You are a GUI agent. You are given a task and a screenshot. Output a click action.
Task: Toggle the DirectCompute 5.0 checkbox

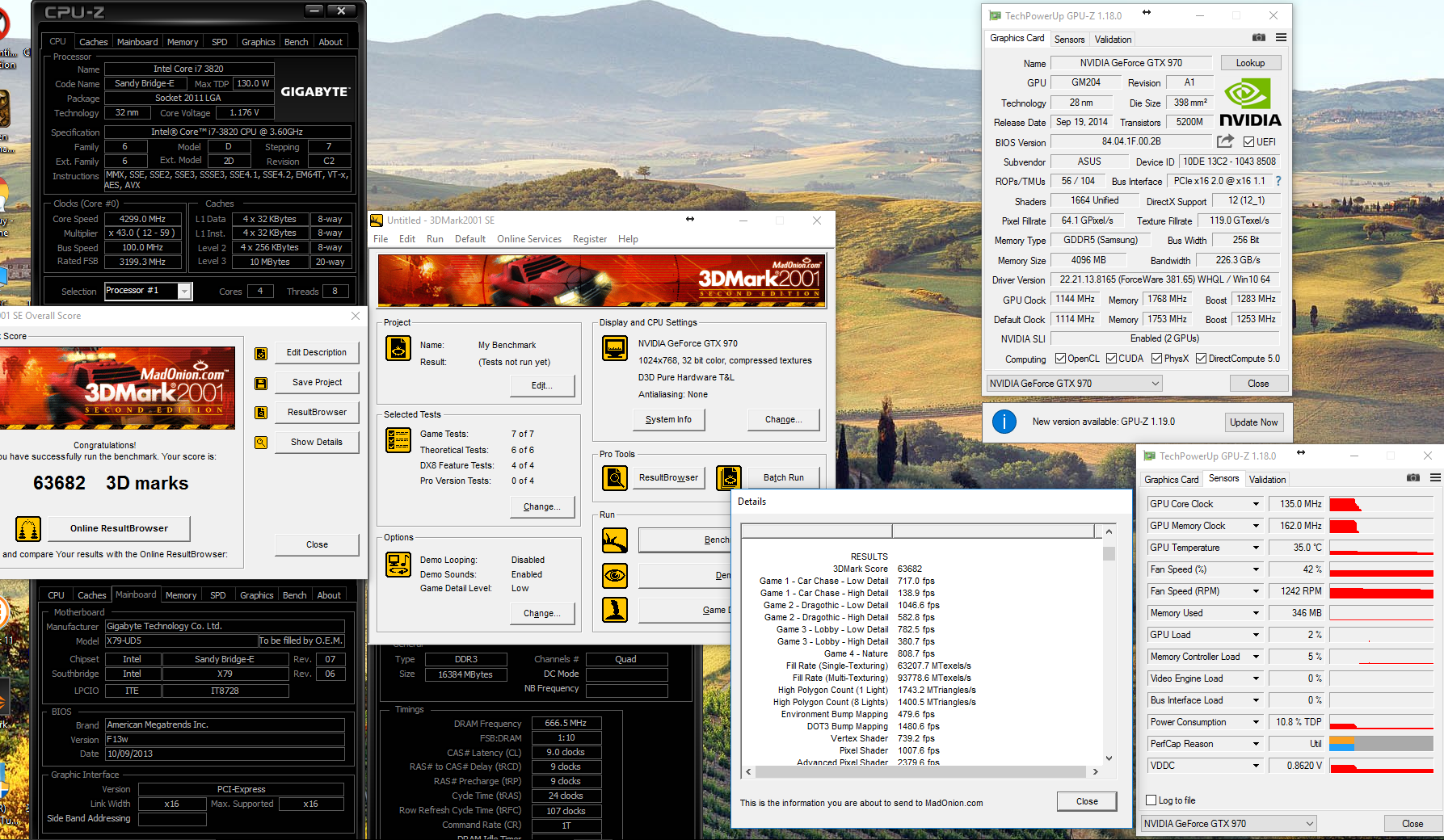click(x=1202, y=359)
